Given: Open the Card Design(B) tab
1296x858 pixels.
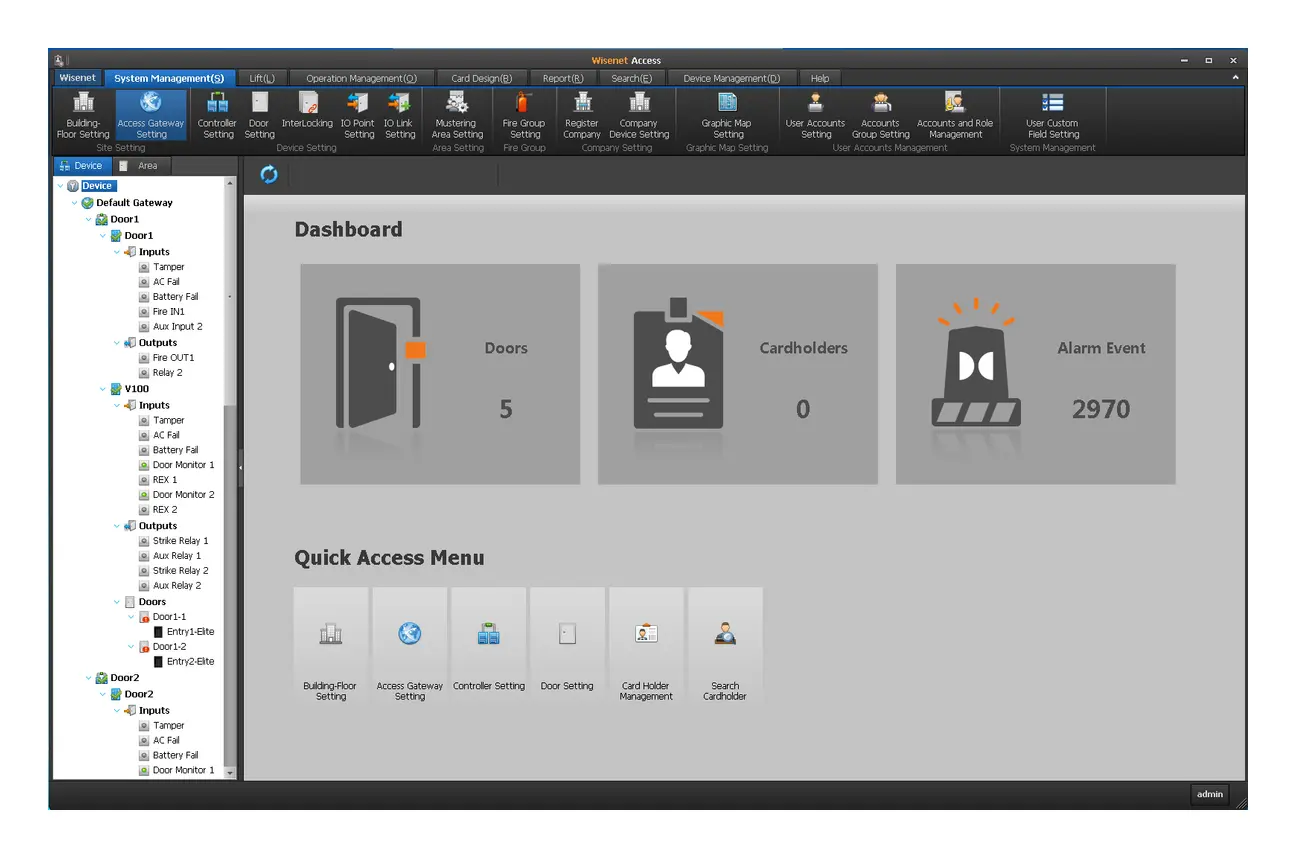Looking at the screenshot, I should (482, 78).
